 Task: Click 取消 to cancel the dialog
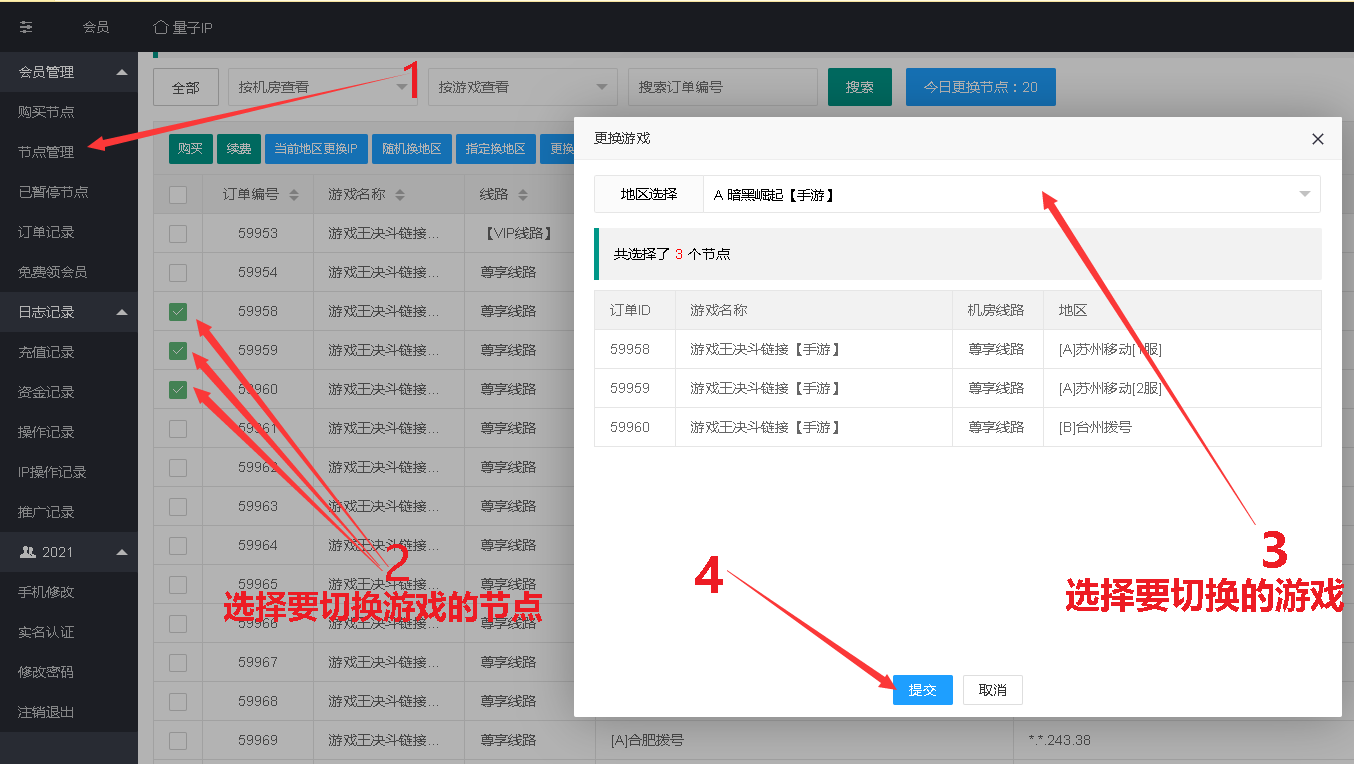point(992,690)
